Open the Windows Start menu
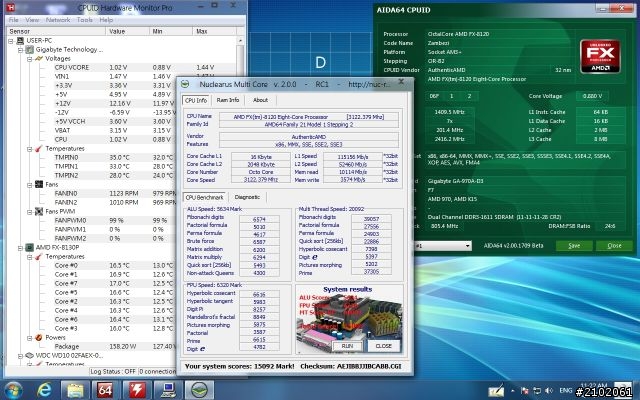The height and width of the screenshot is (400, 640). (13, 391)
